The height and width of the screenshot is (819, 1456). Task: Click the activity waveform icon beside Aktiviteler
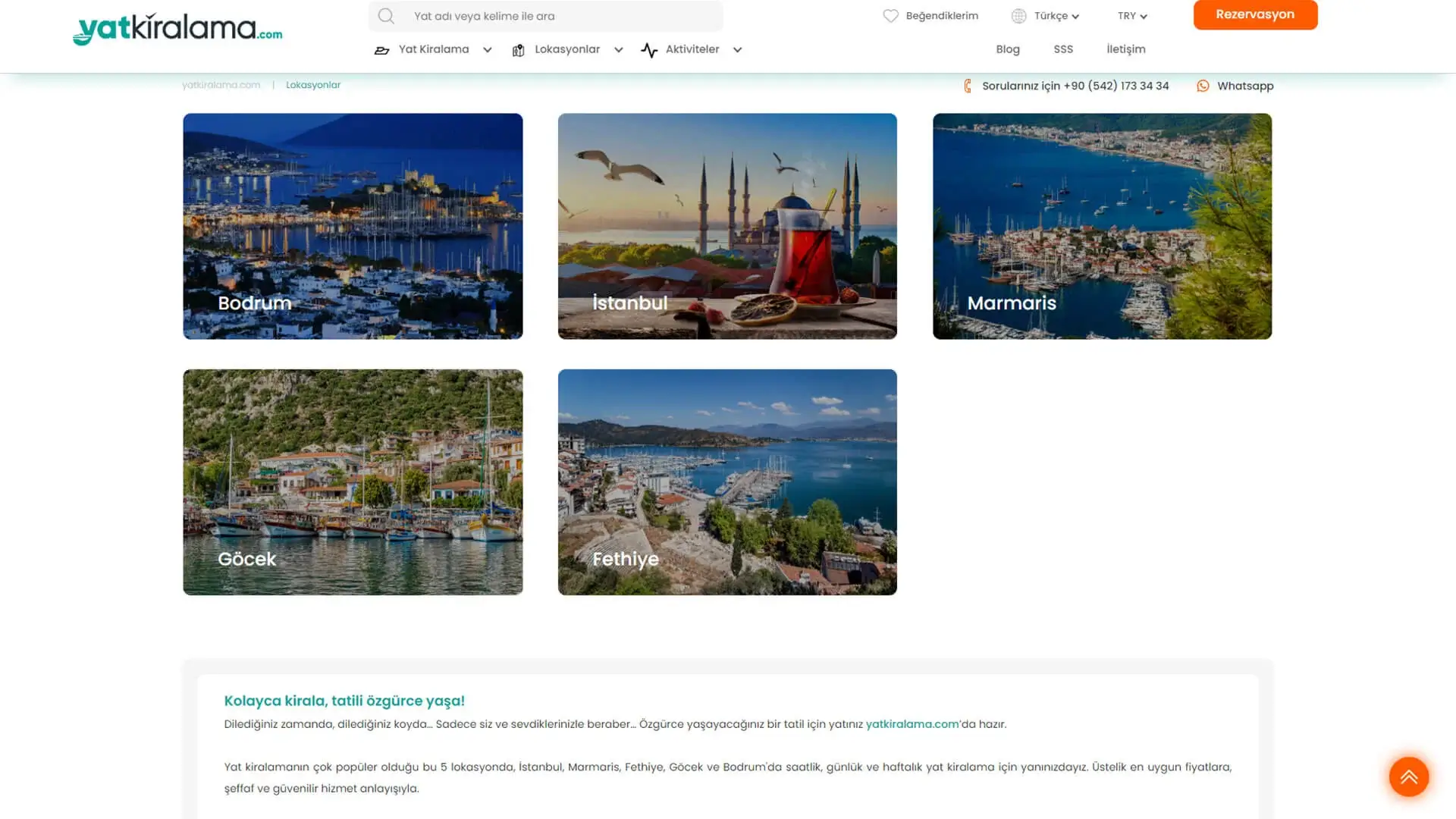tap(650, 49)
